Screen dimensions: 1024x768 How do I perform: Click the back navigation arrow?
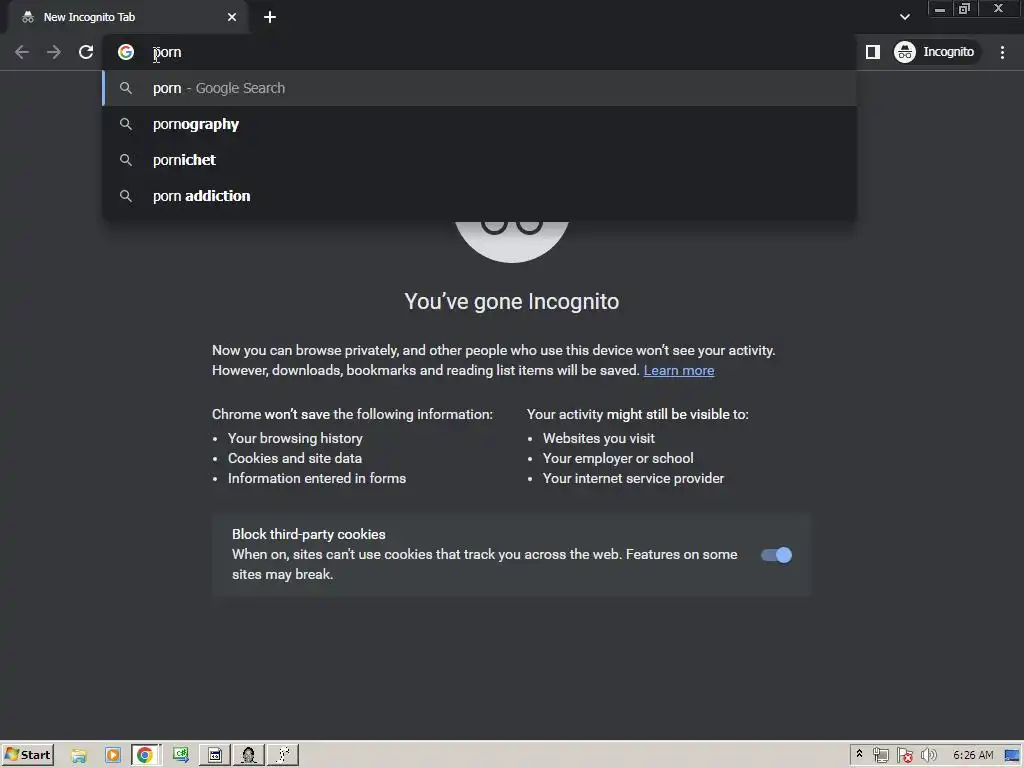coord(22,52)
